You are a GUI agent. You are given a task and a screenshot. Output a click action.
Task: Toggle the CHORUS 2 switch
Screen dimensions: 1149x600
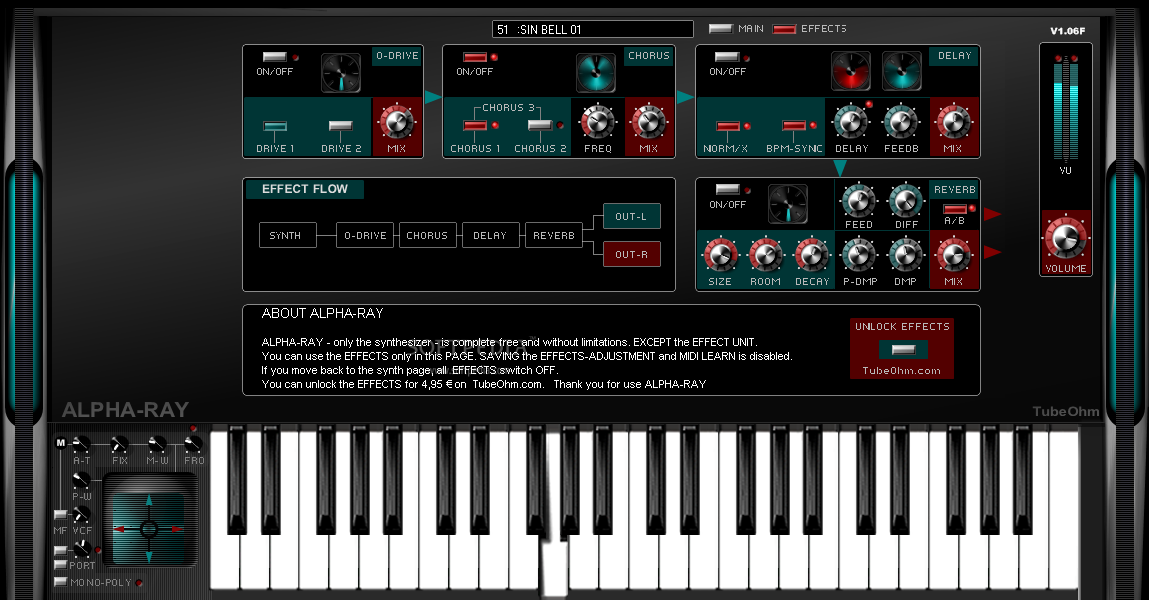click(540, 126)
